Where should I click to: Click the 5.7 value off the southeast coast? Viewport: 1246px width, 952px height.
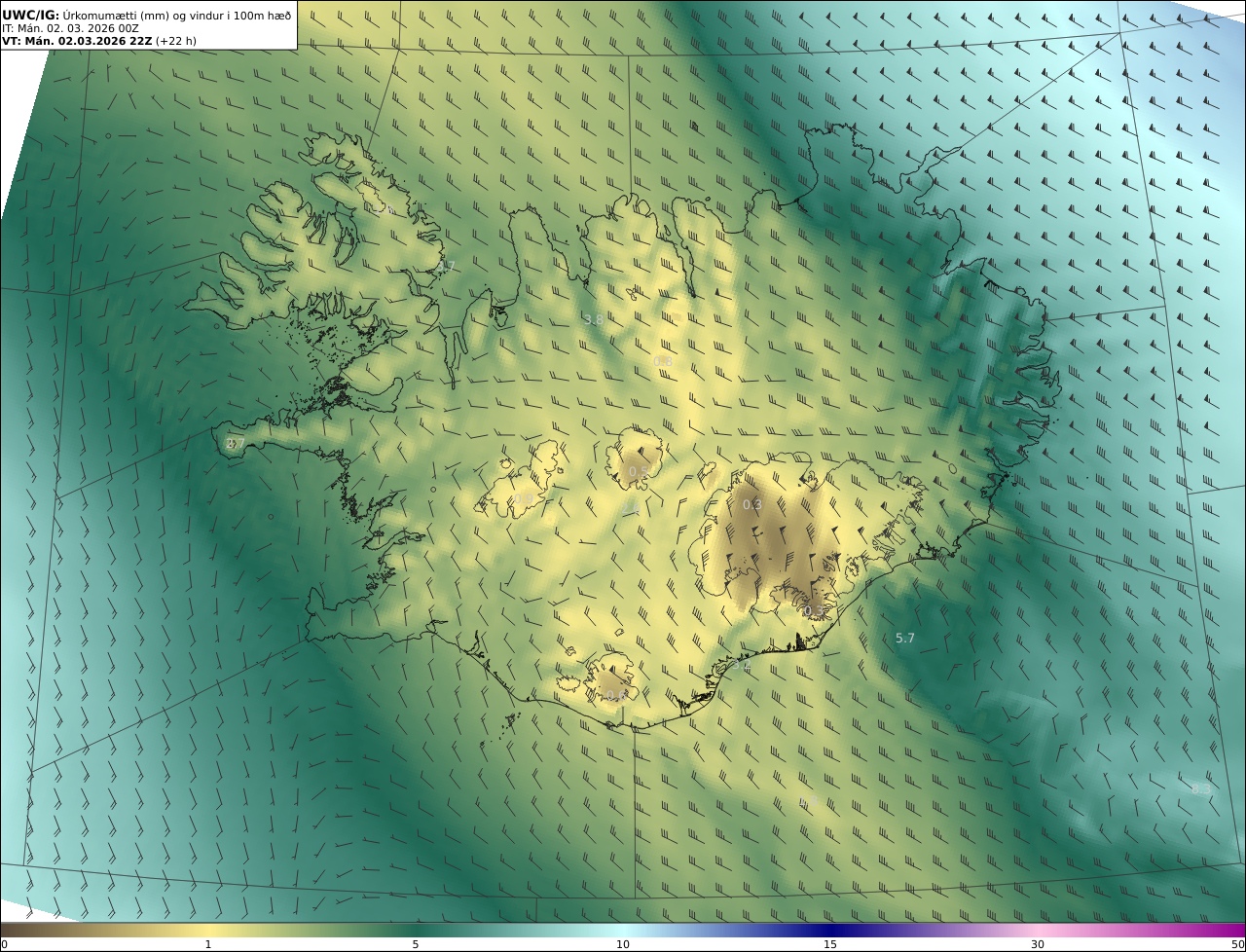pyautogui.click(x=905, y=638)
